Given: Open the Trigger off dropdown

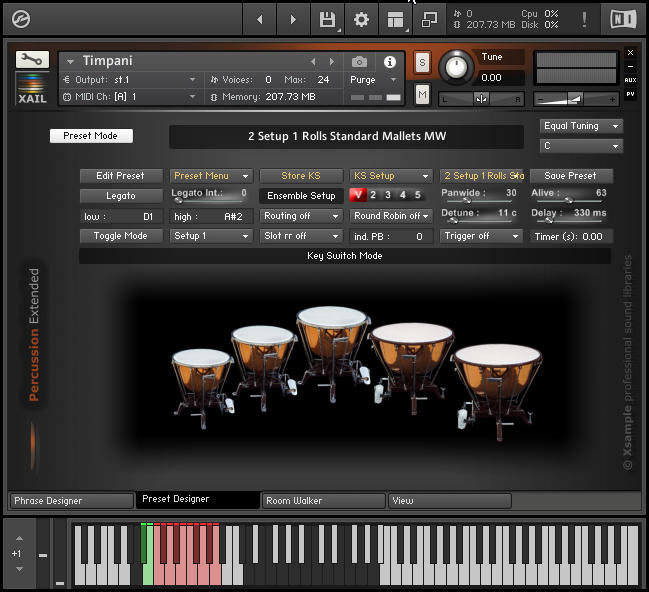Looking at the screenshot, I should (x=481, y=236).
